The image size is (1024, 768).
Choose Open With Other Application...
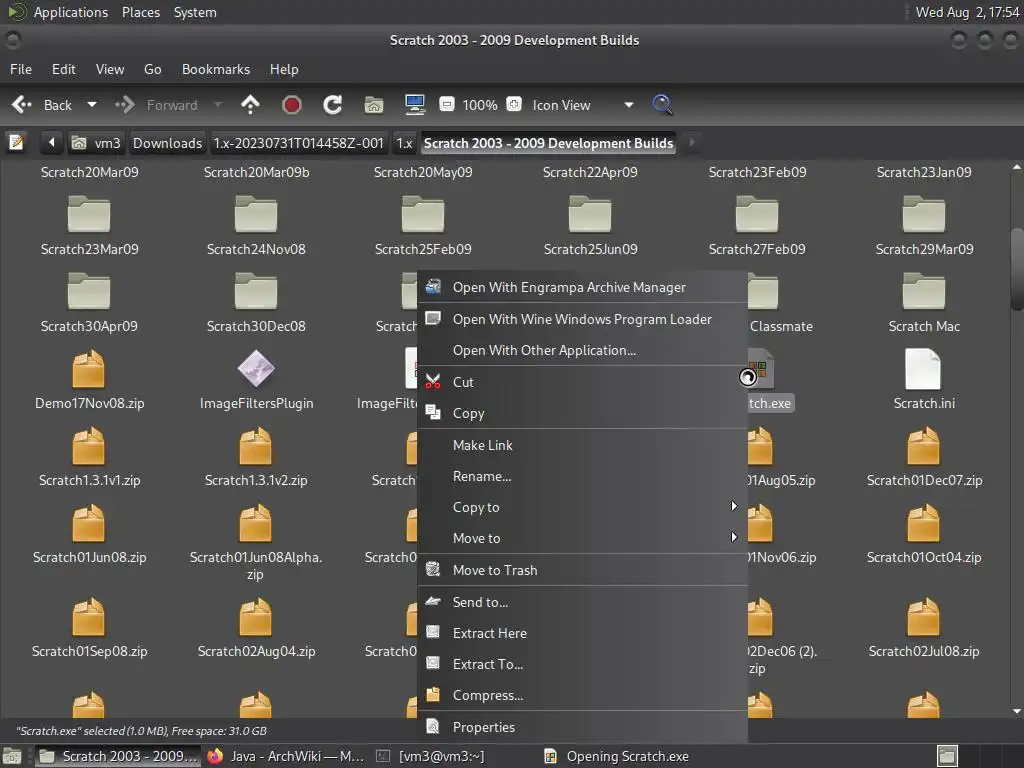coord(583,351)
